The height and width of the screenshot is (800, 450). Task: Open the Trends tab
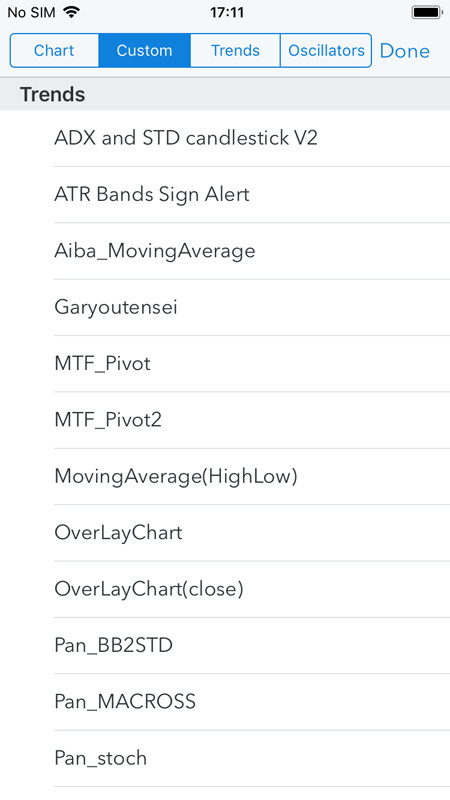pyautogui.click(x=235, y=51)
